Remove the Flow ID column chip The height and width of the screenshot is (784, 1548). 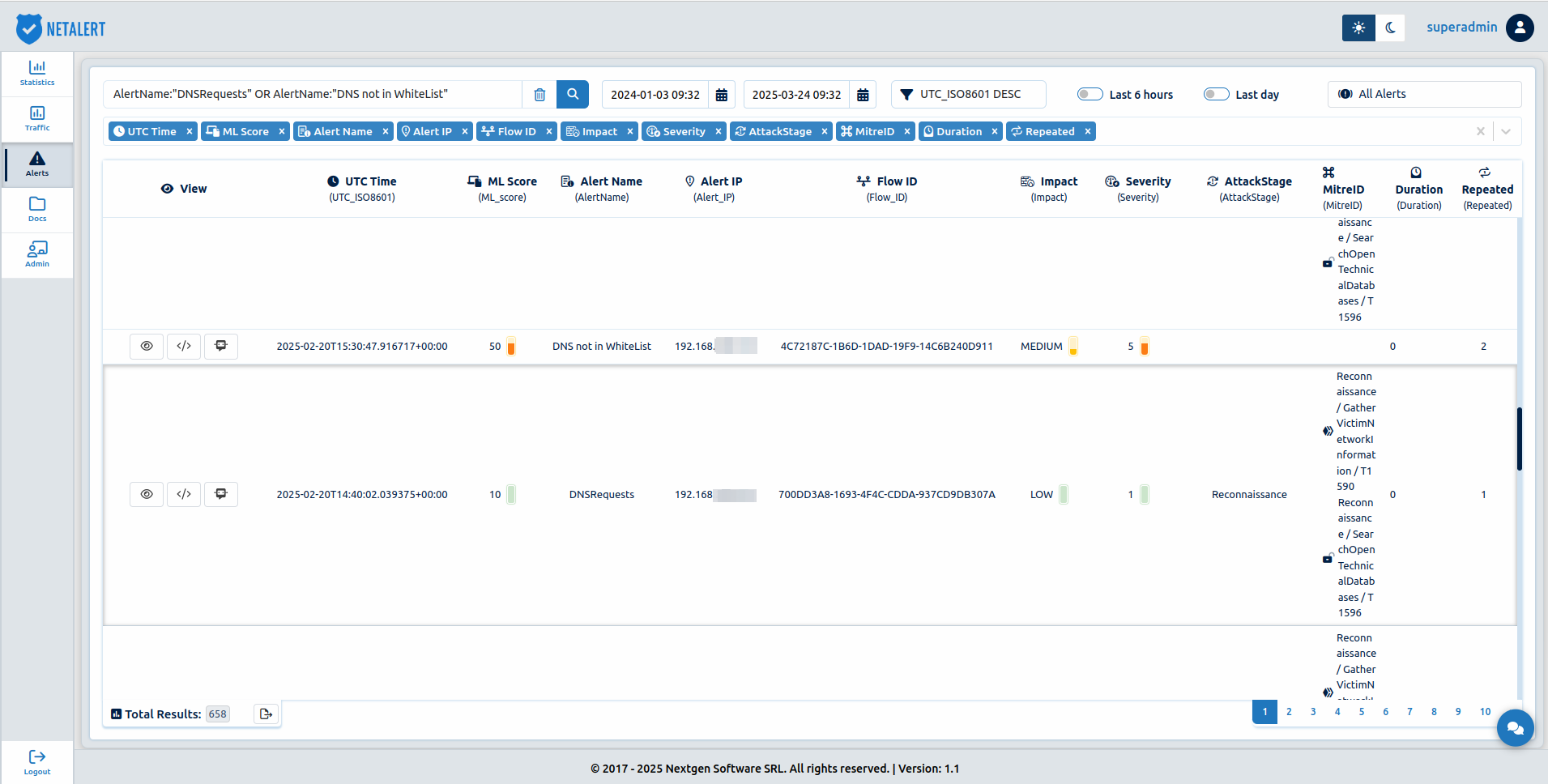(549, 131)
